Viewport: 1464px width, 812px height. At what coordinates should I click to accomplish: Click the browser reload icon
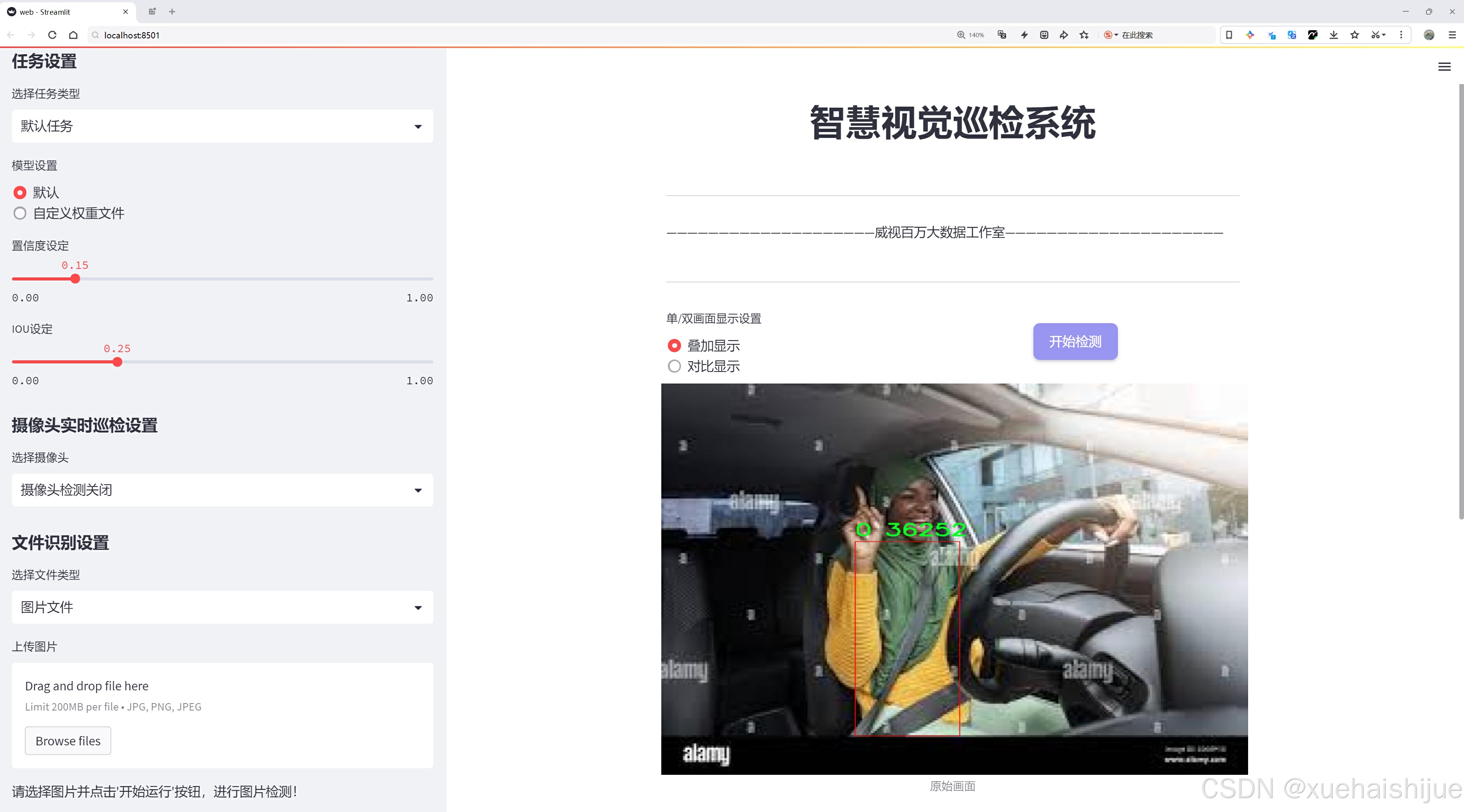pos(52,35)
